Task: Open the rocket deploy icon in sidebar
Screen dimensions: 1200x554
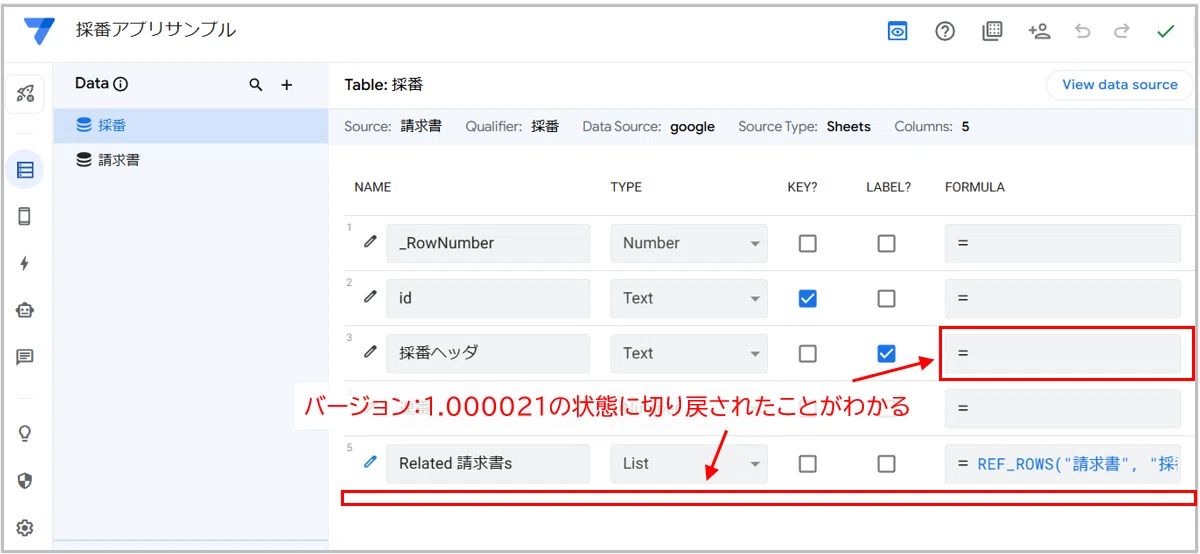Action: [25, 94]
